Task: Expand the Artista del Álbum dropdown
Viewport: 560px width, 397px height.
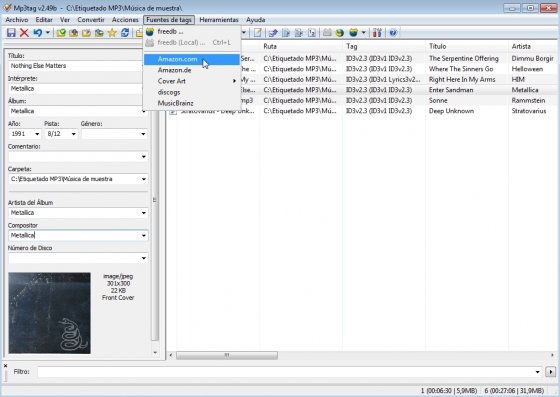Action: click(144, 213)
